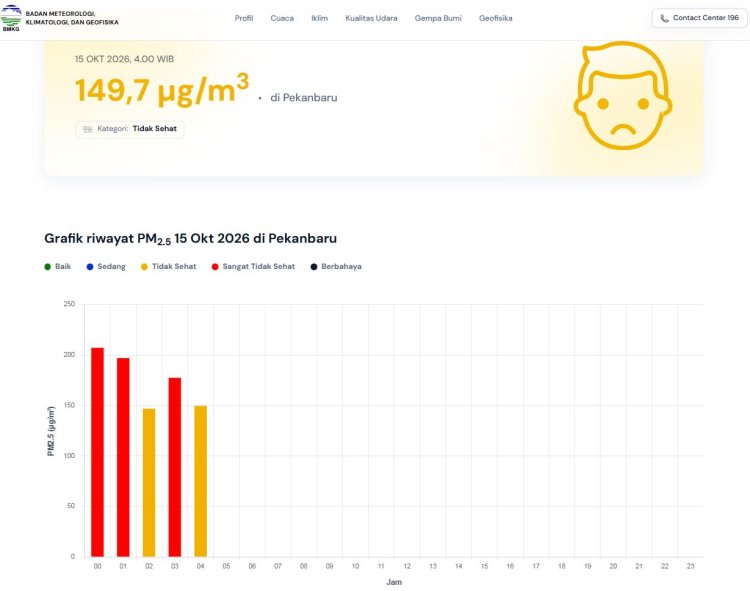Viewport: 750px width, 591px height.
Task: Click the Grafik riwayat PM2.5 heading
Action: (x=190, y=239)
